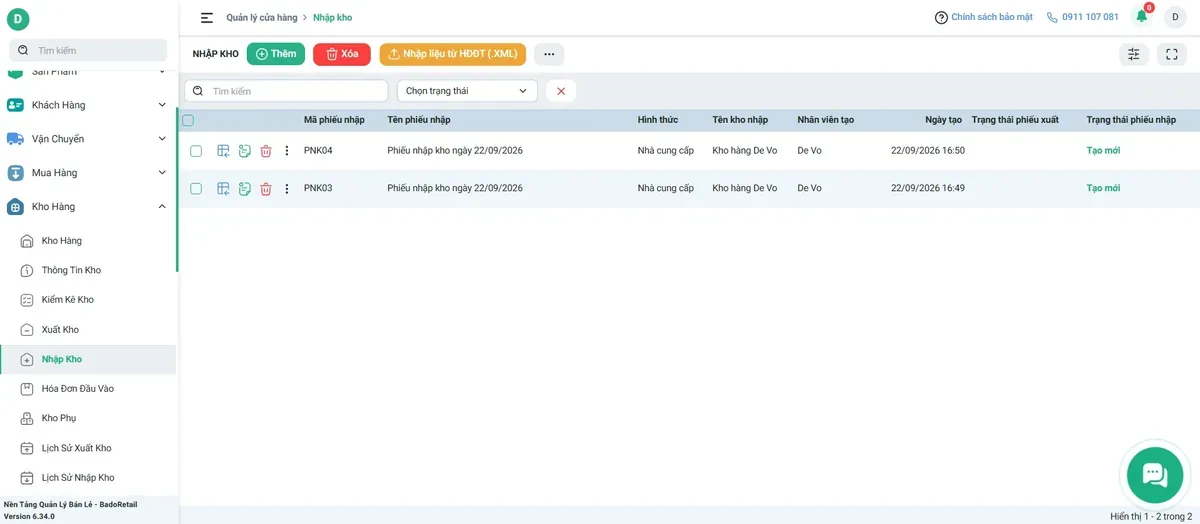Image resolution: width=1200 pixels, height=524 pixels.
Task: Click the green Thêm button
Action: tap(276, 54)
